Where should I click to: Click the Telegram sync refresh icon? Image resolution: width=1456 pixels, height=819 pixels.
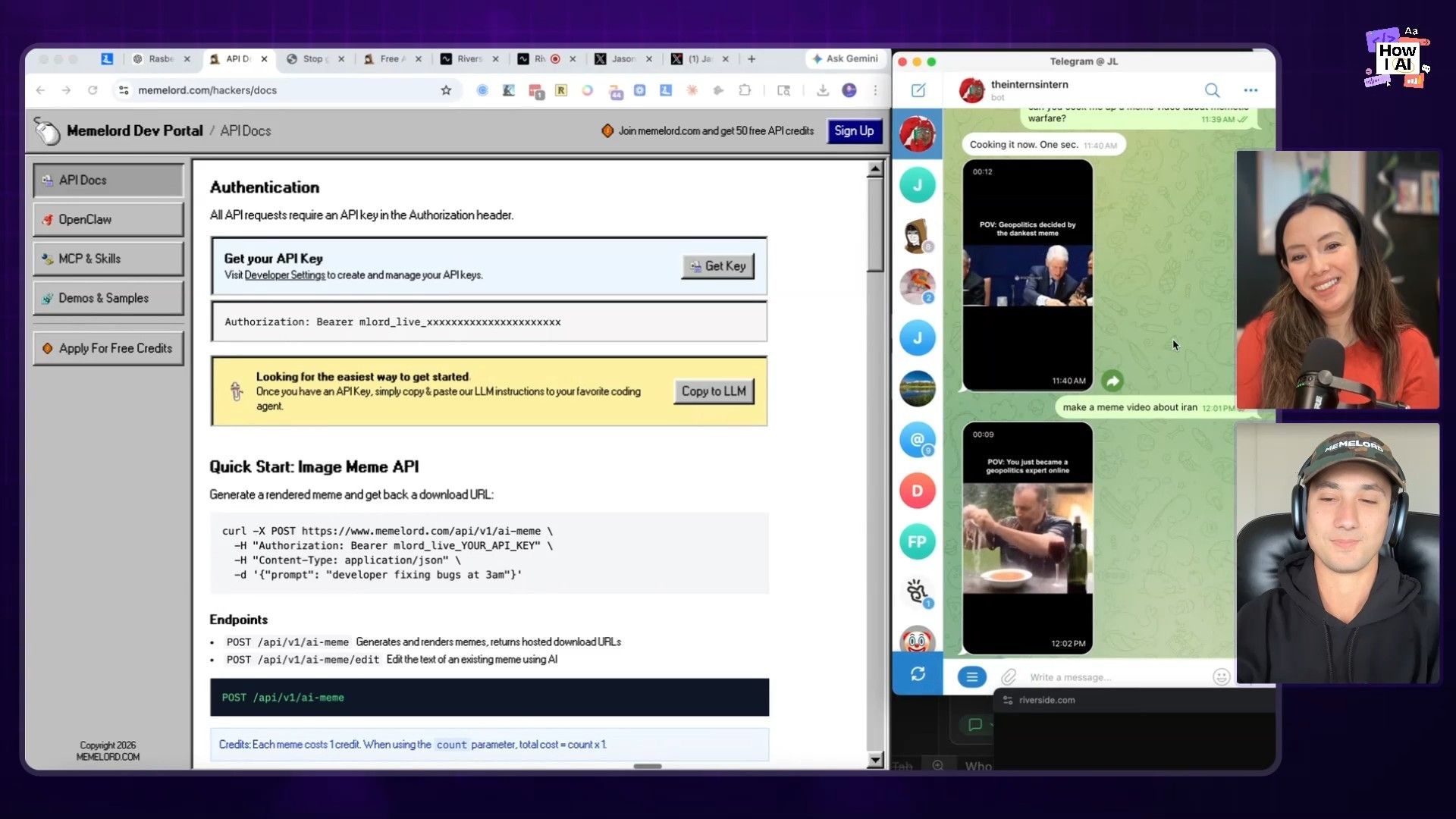pyautogui.click(x=918, y=673)
